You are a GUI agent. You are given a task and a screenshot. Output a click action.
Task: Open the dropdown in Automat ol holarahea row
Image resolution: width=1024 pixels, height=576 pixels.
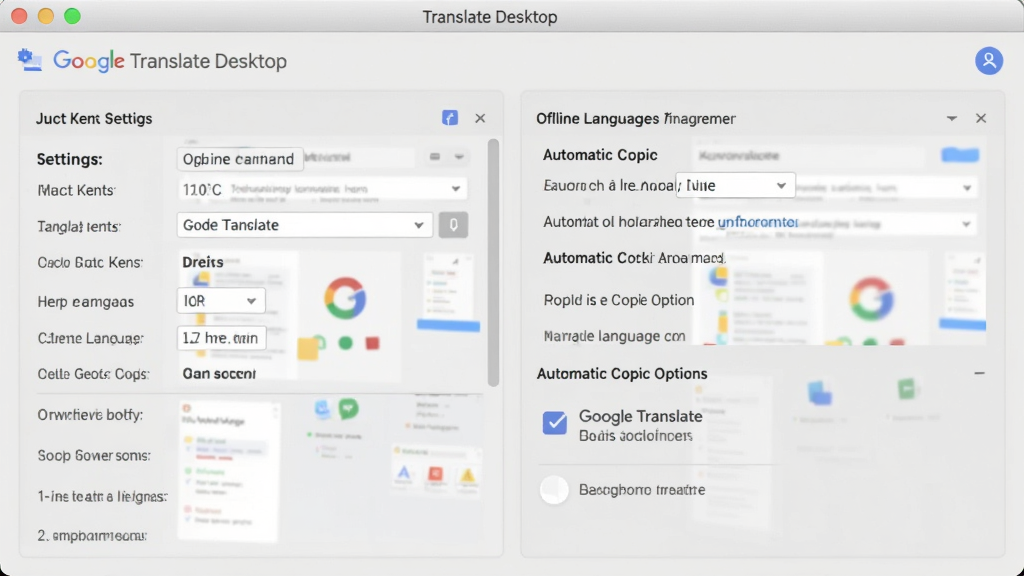(x=966, y=224)
